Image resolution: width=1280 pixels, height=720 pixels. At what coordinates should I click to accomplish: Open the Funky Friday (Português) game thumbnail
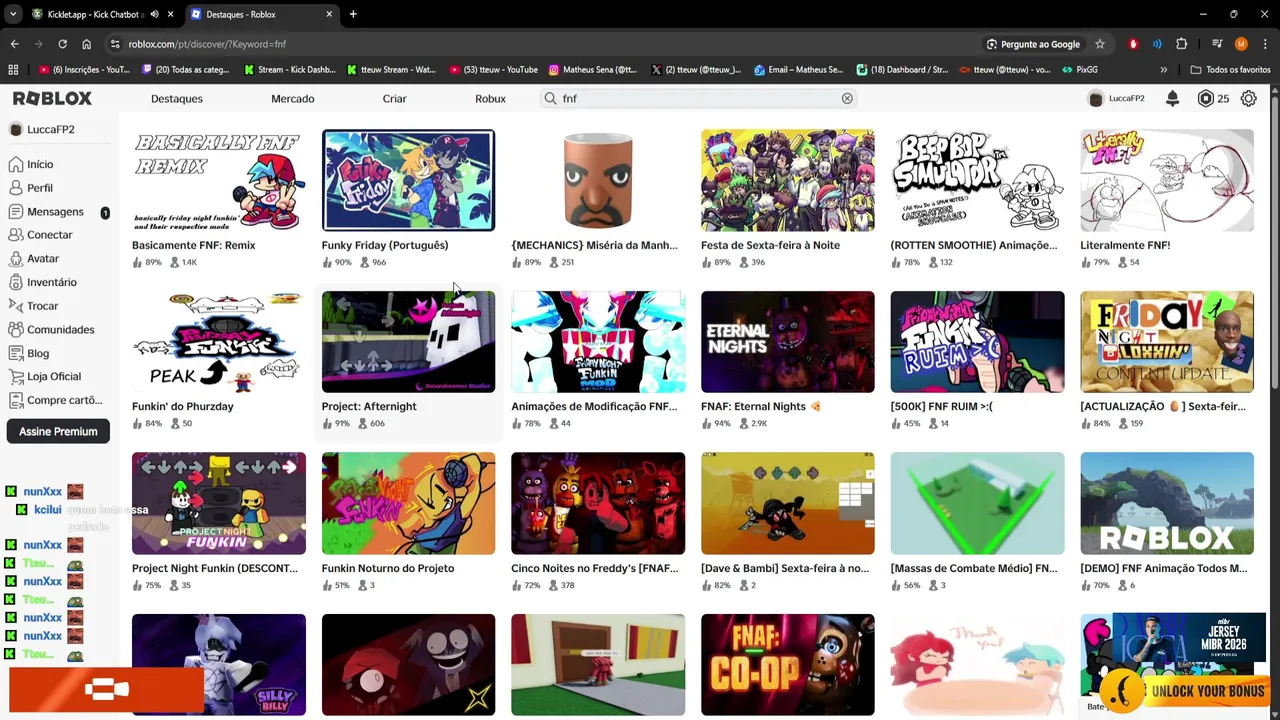408,180
